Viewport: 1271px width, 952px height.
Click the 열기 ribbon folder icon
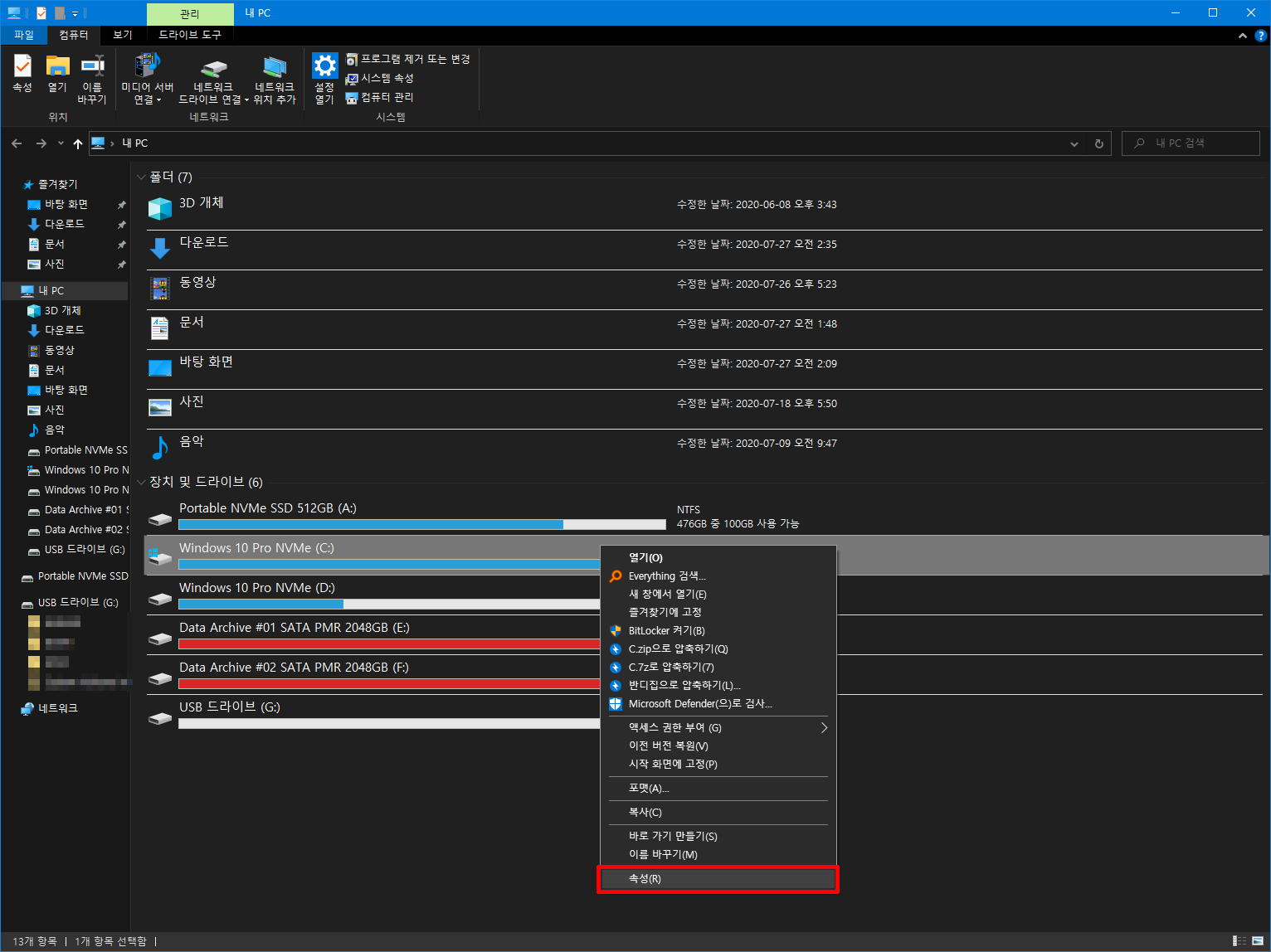click(x=57, y=74)
